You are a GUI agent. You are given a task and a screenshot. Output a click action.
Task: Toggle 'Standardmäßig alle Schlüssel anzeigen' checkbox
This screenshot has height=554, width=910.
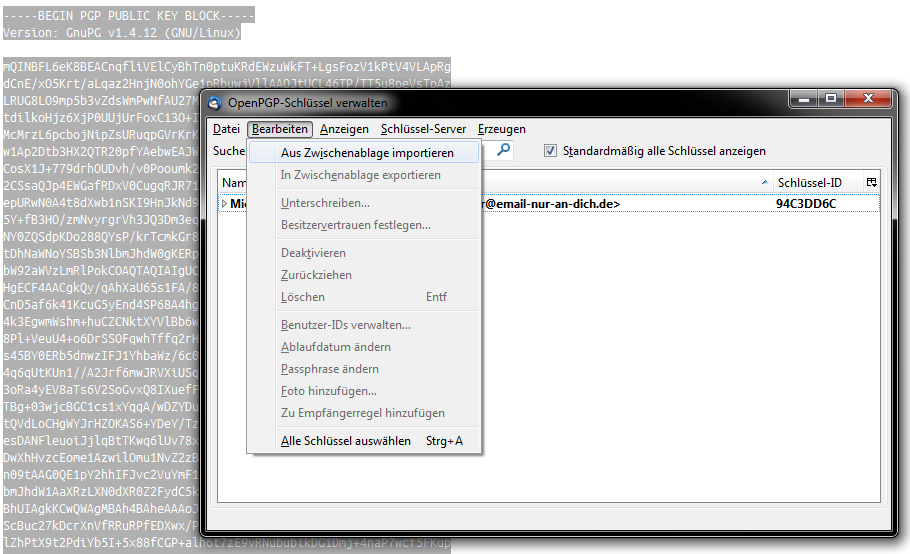(551, 151)
